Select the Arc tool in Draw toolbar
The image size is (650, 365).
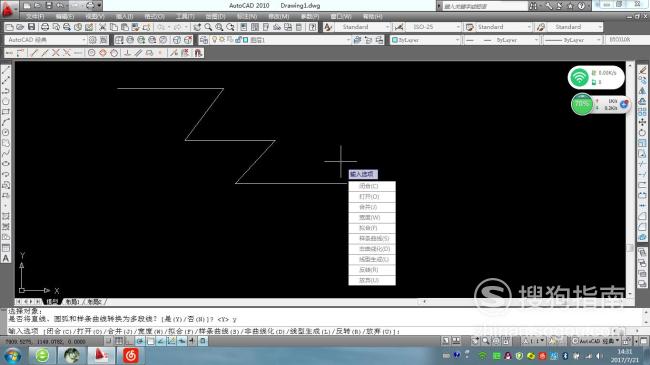(6, 122)
